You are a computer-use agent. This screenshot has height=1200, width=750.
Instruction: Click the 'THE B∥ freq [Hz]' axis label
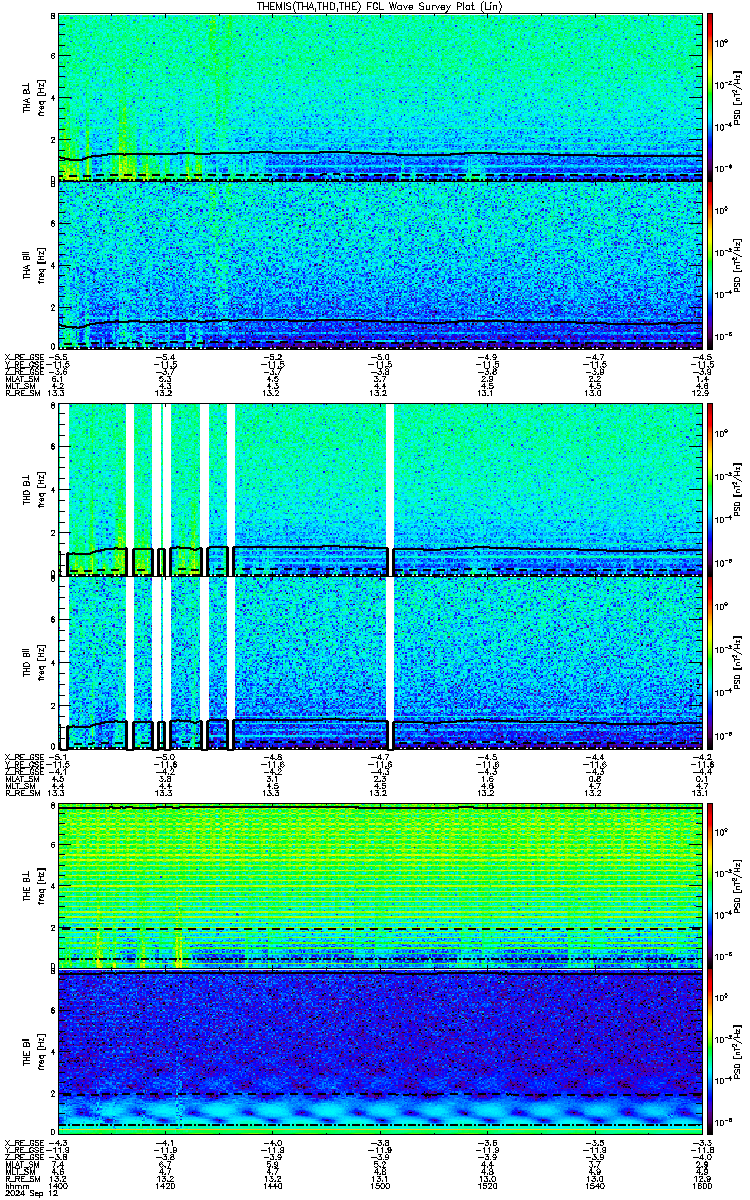click(x=35, y=1050)
